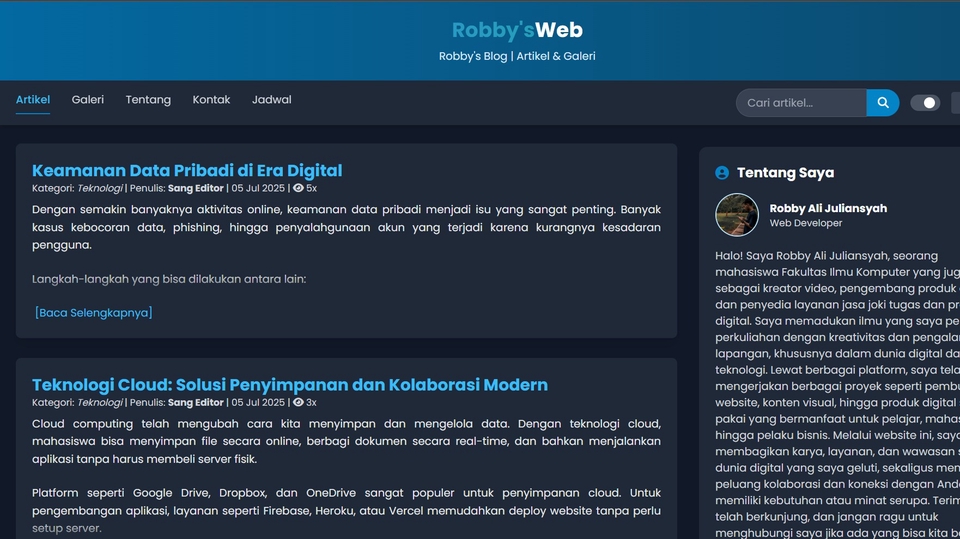Open the Artikel tab

[33, 100]
